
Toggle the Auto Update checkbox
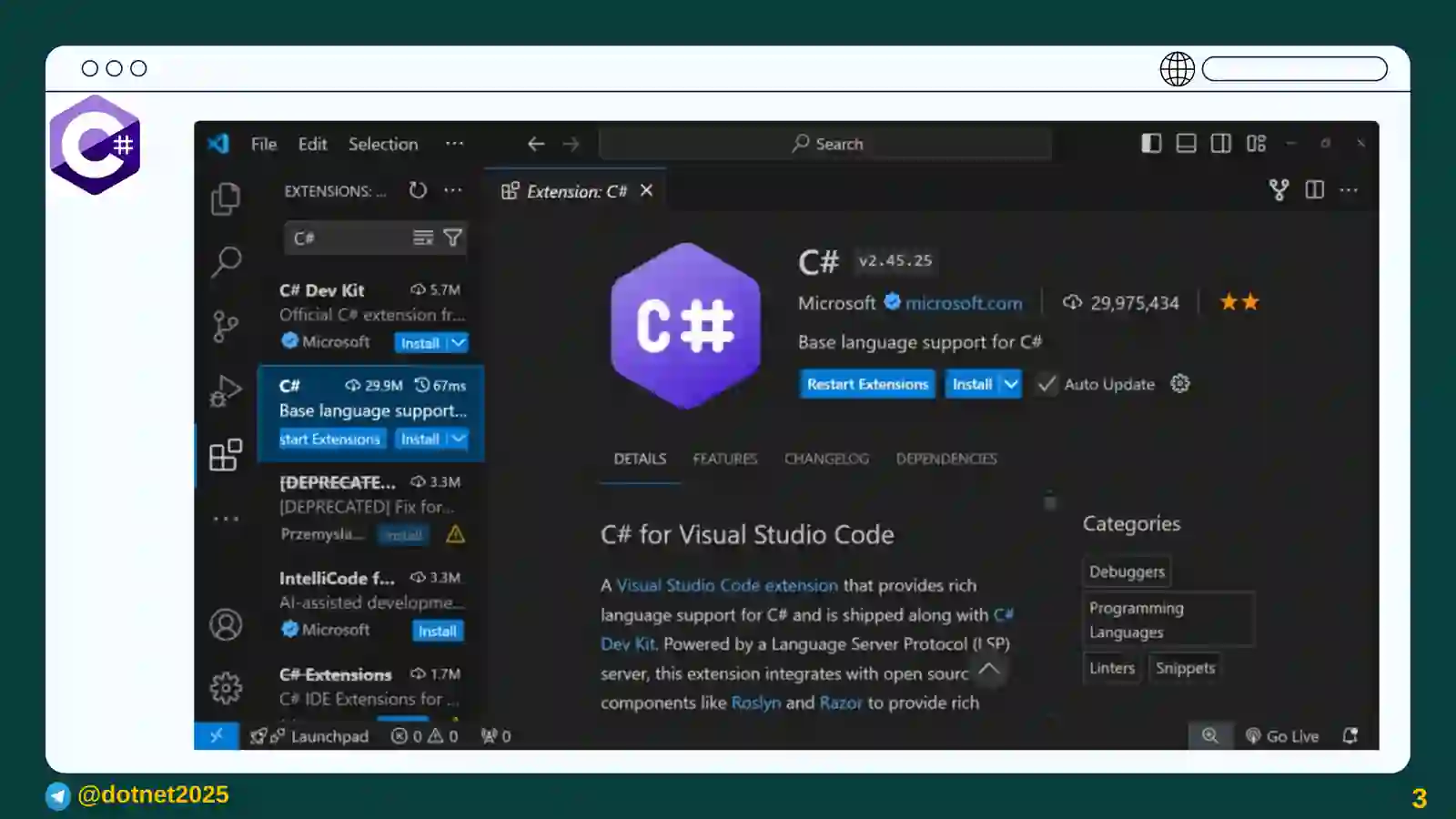click(x=1047, y=383)
